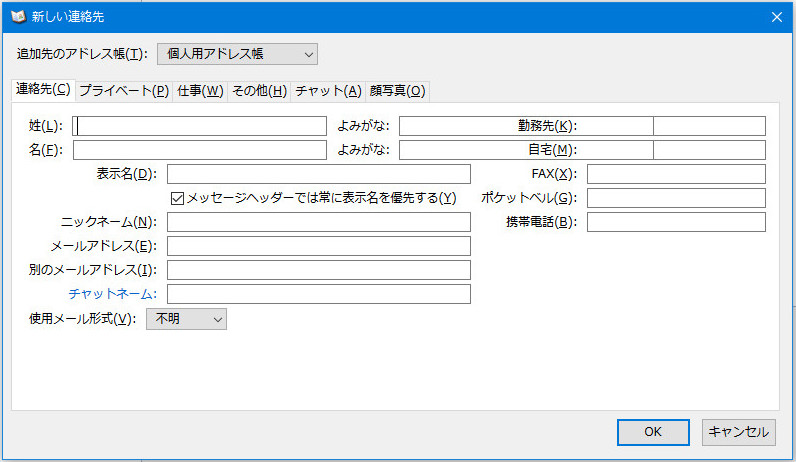The height and width of the screenshot is (462, 796).
Task: Focus the 別のメールアドレス field
Action: [x=318, y=270]
